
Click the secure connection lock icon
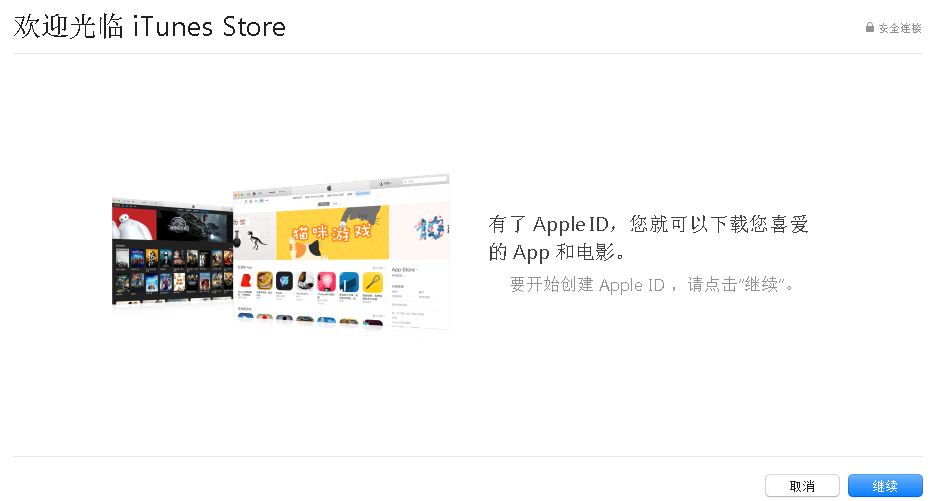pos(870,27)
